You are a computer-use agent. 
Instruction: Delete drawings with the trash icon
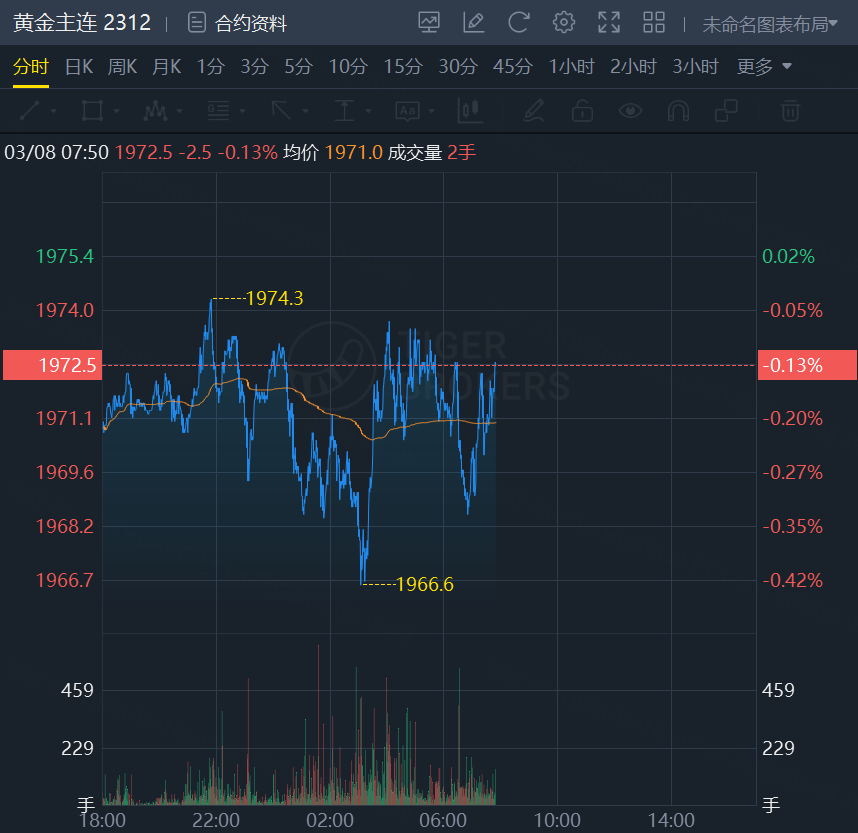790,110
